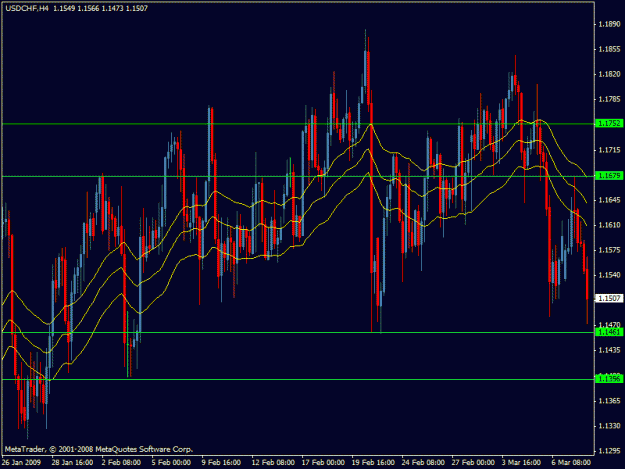Click the OHLC values 1.1549 1.1566 1.1473 1.1507
The height and width of the screenshot is (469, 625).
tap(100, 8)
